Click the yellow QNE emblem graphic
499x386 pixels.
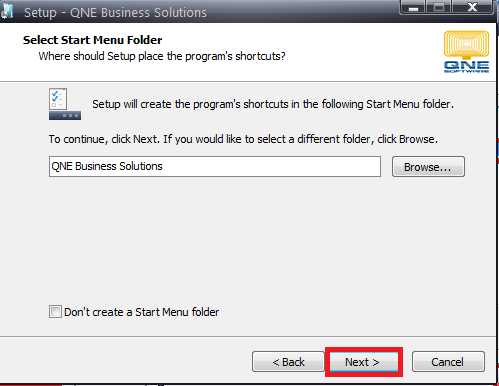[x=466, y=45]
